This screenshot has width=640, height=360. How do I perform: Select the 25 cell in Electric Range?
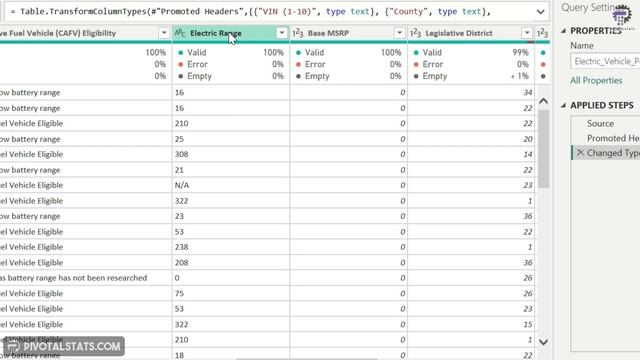[x=231, y=139]
